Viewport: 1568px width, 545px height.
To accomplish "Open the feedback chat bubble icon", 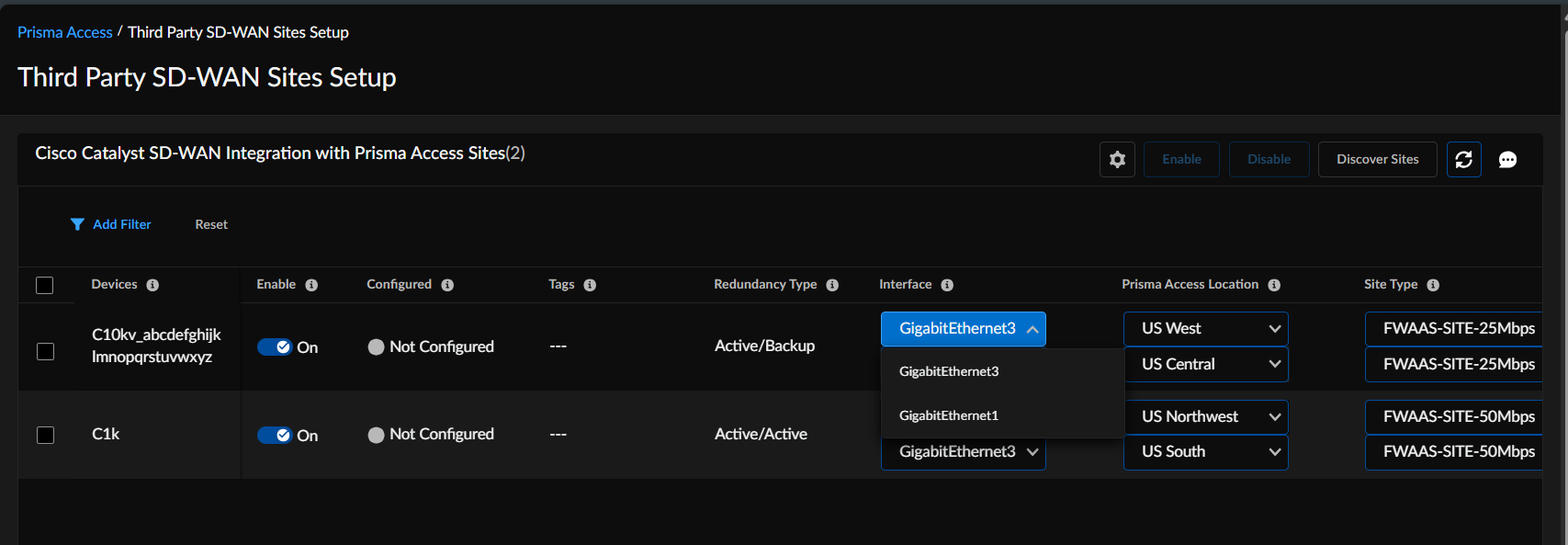I will coord(1507,160).
